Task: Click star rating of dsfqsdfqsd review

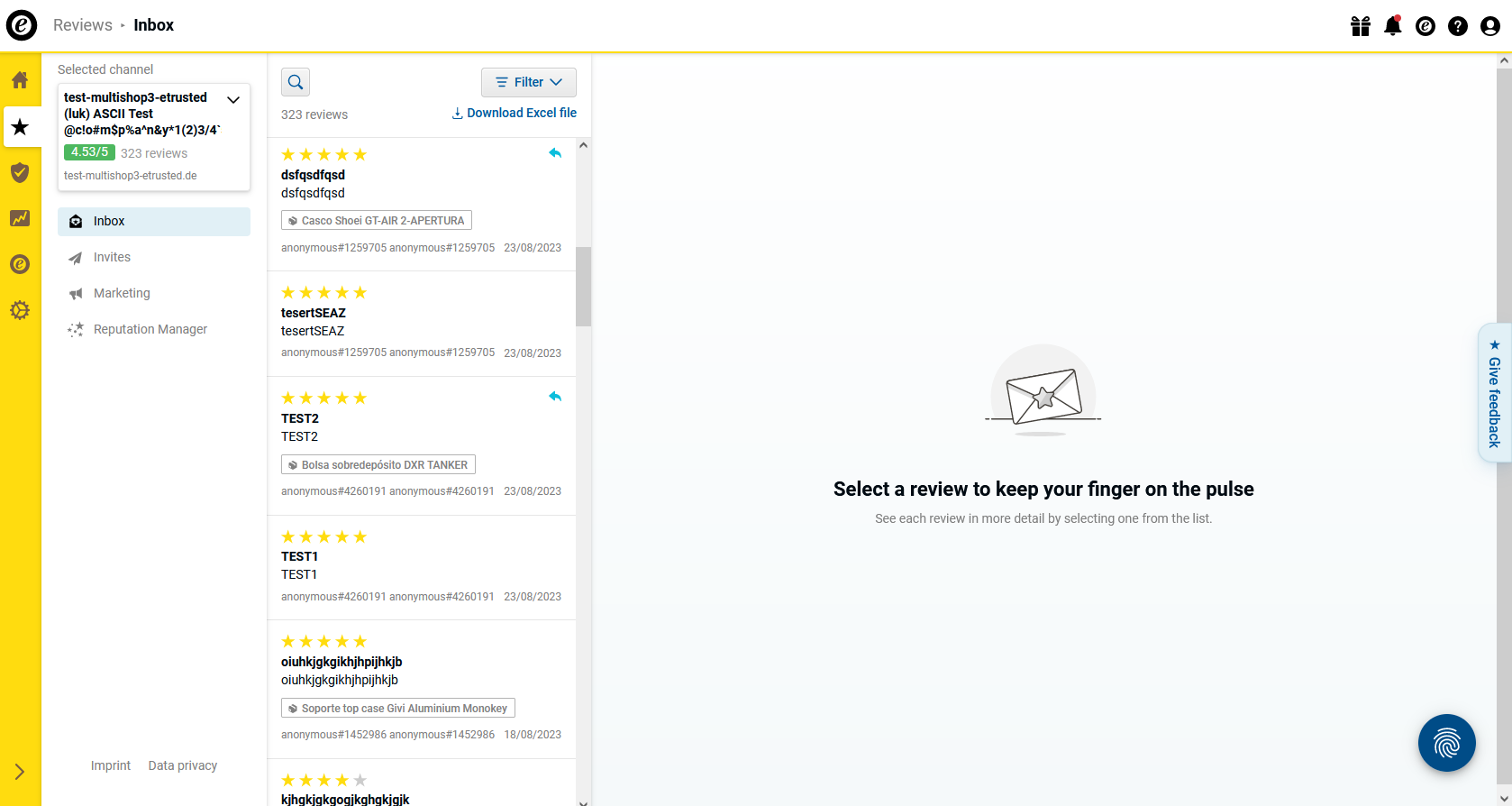Action: 324,155
